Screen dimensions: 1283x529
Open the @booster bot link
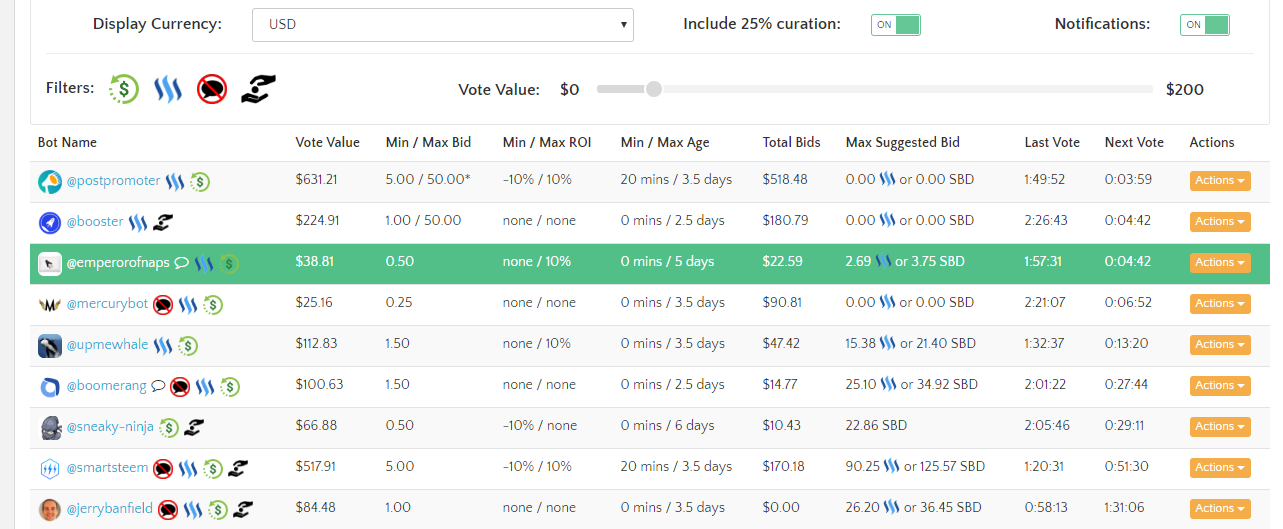[95, 222]
